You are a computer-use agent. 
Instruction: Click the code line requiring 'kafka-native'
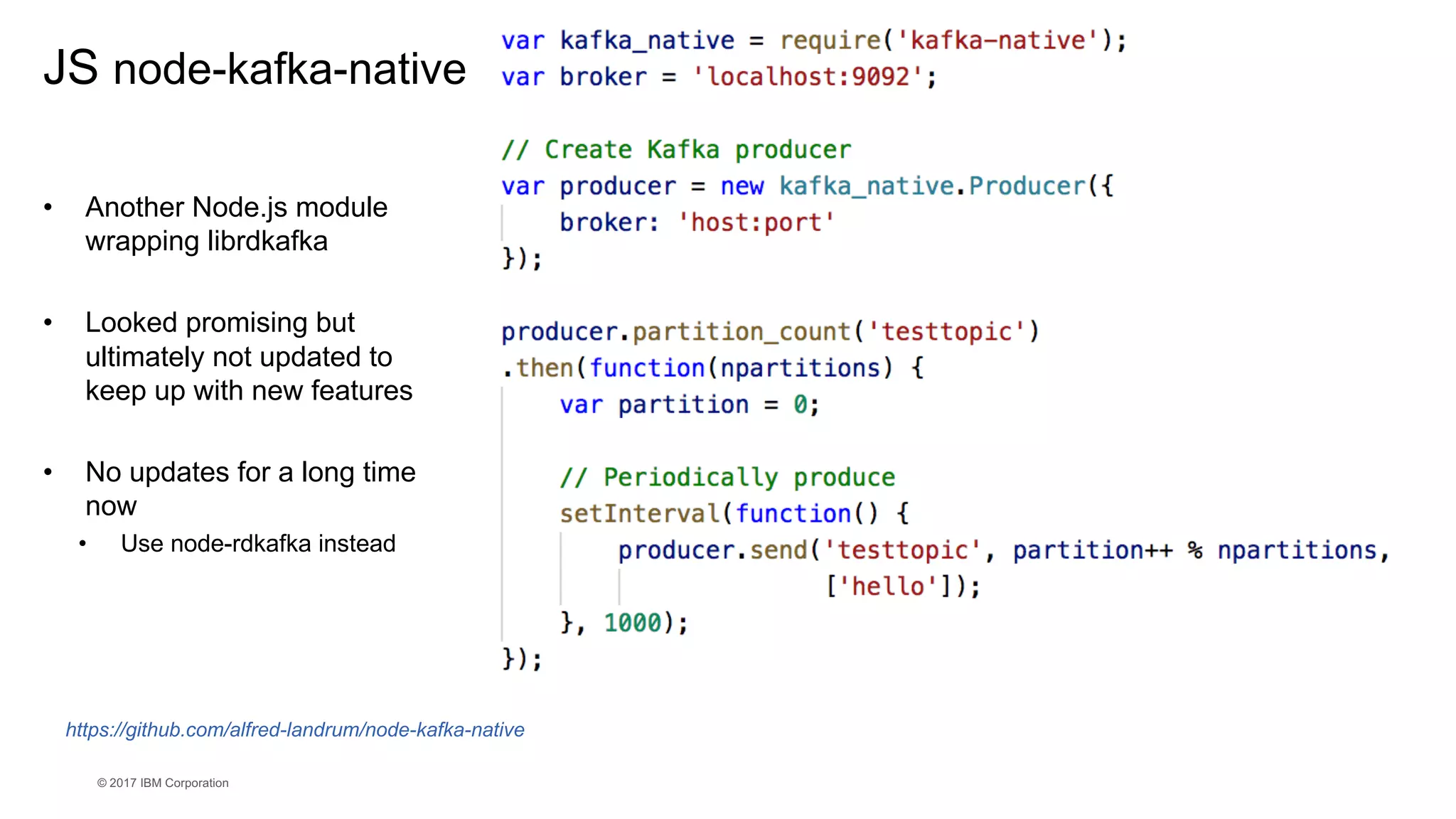[x=814, y=41]
